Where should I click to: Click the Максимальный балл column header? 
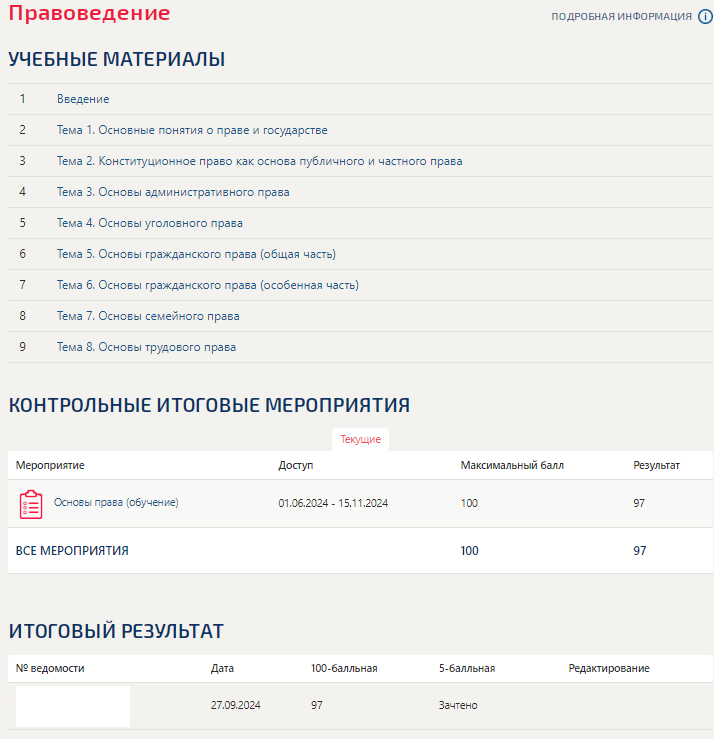point(512,465)
